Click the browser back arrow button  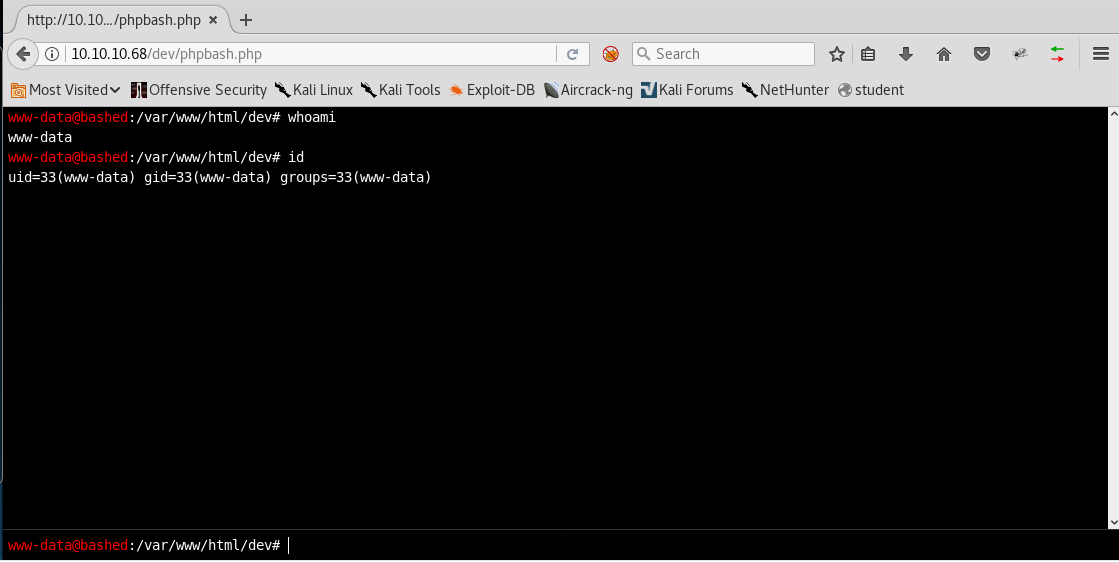(22, 54)
